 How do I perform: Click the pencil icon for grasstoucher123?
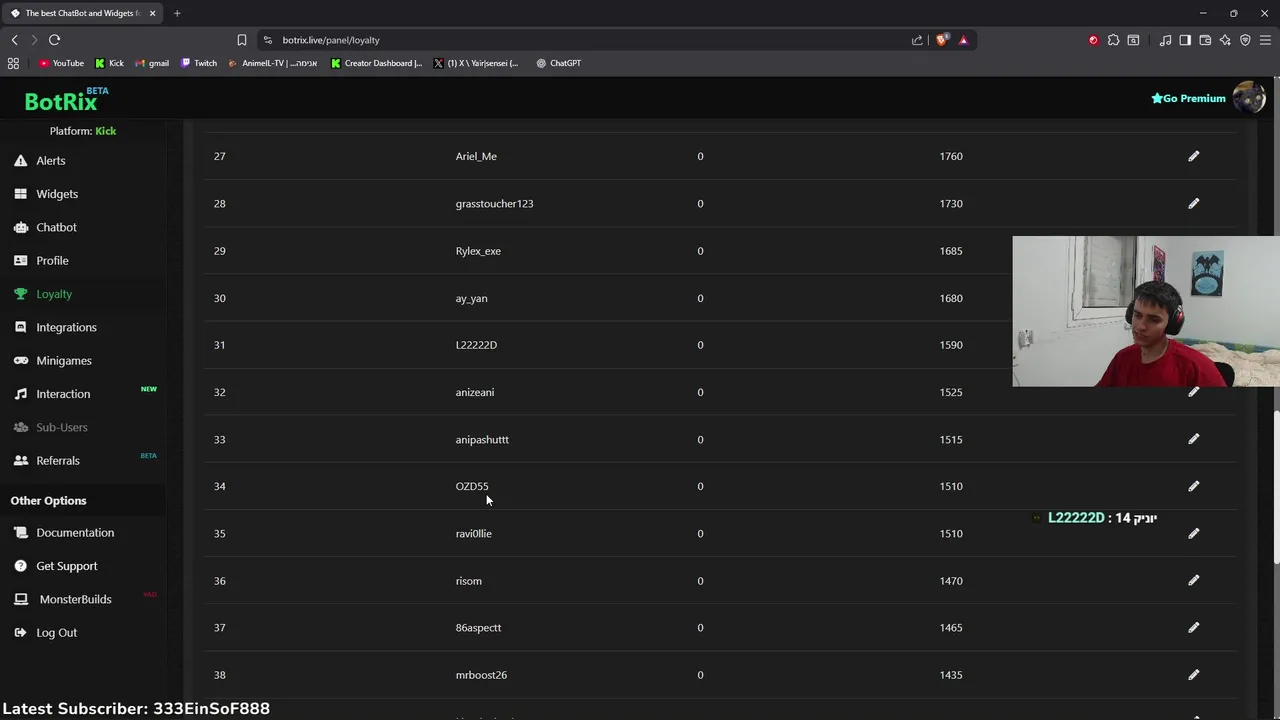tap(1193, 203)
